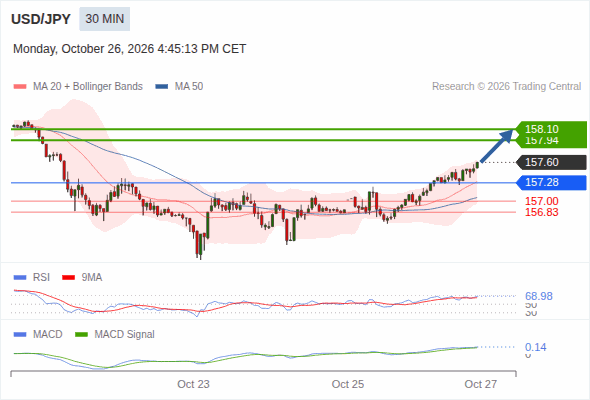The height and width of the screenshot is (400, 590).
Task: Click the Oct 27 time axis label
Action: pos(481,384)
